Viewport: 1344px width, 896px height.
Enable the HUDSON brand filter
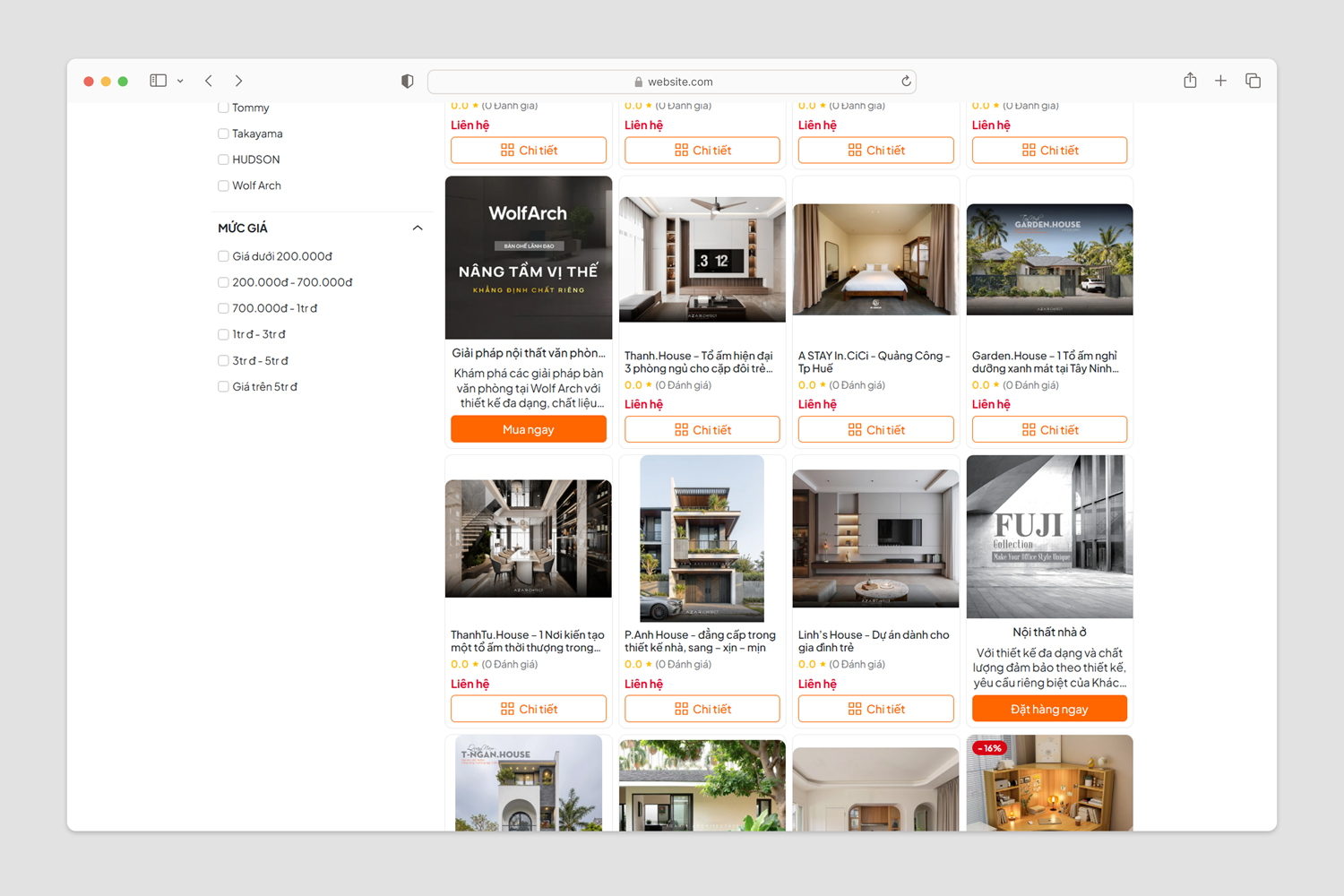click(x=223, y=159)
